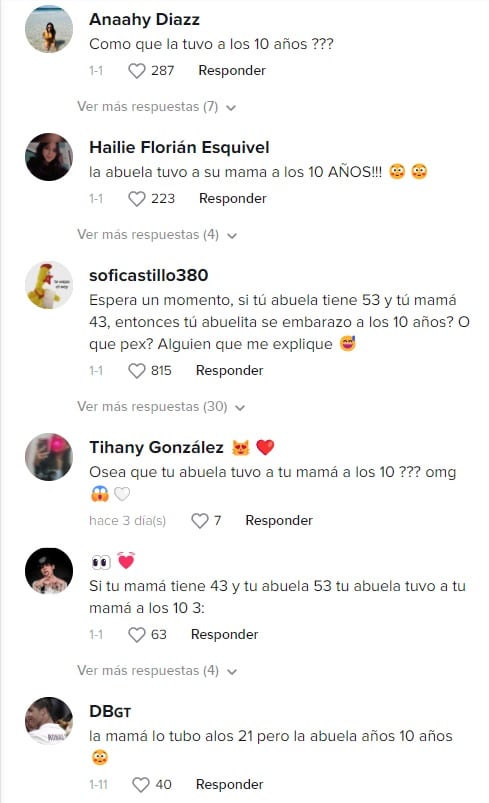Tap heart on soficastillo380's comment
The image size is (489, 803).
(137, 371)
